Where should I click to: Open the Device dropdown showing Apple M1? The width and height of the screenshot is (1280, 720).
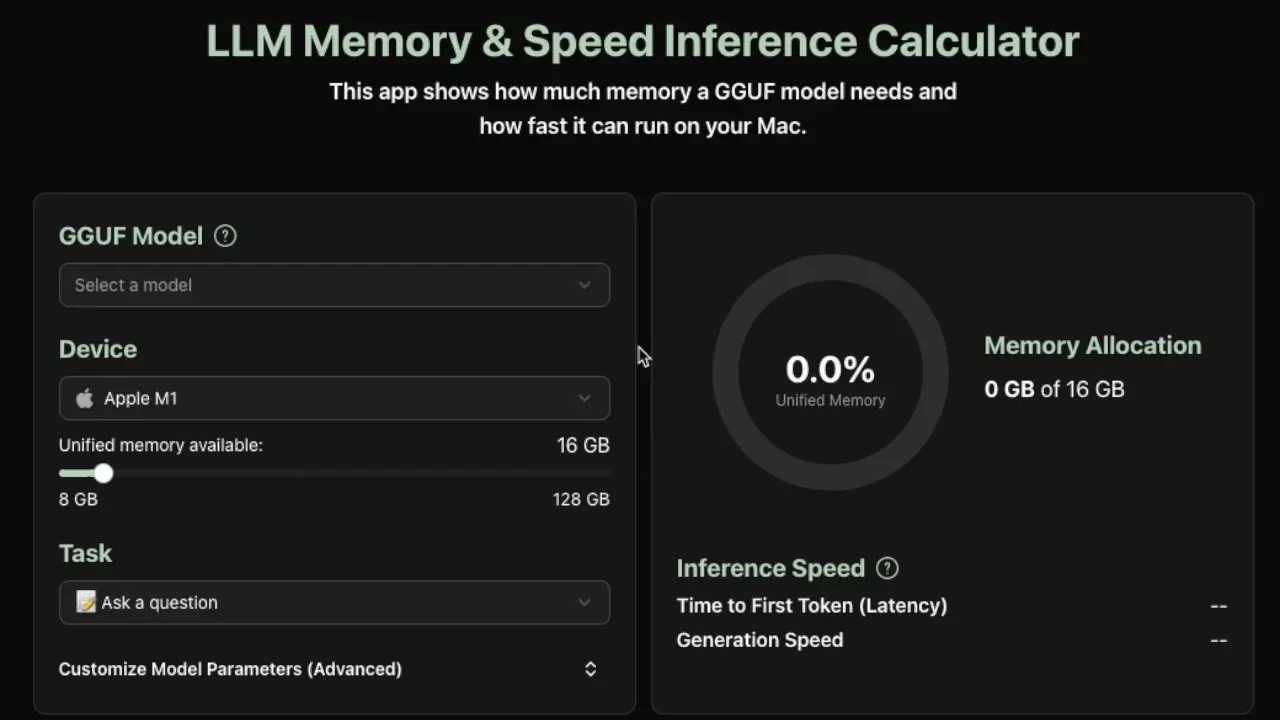coord(335,398)
